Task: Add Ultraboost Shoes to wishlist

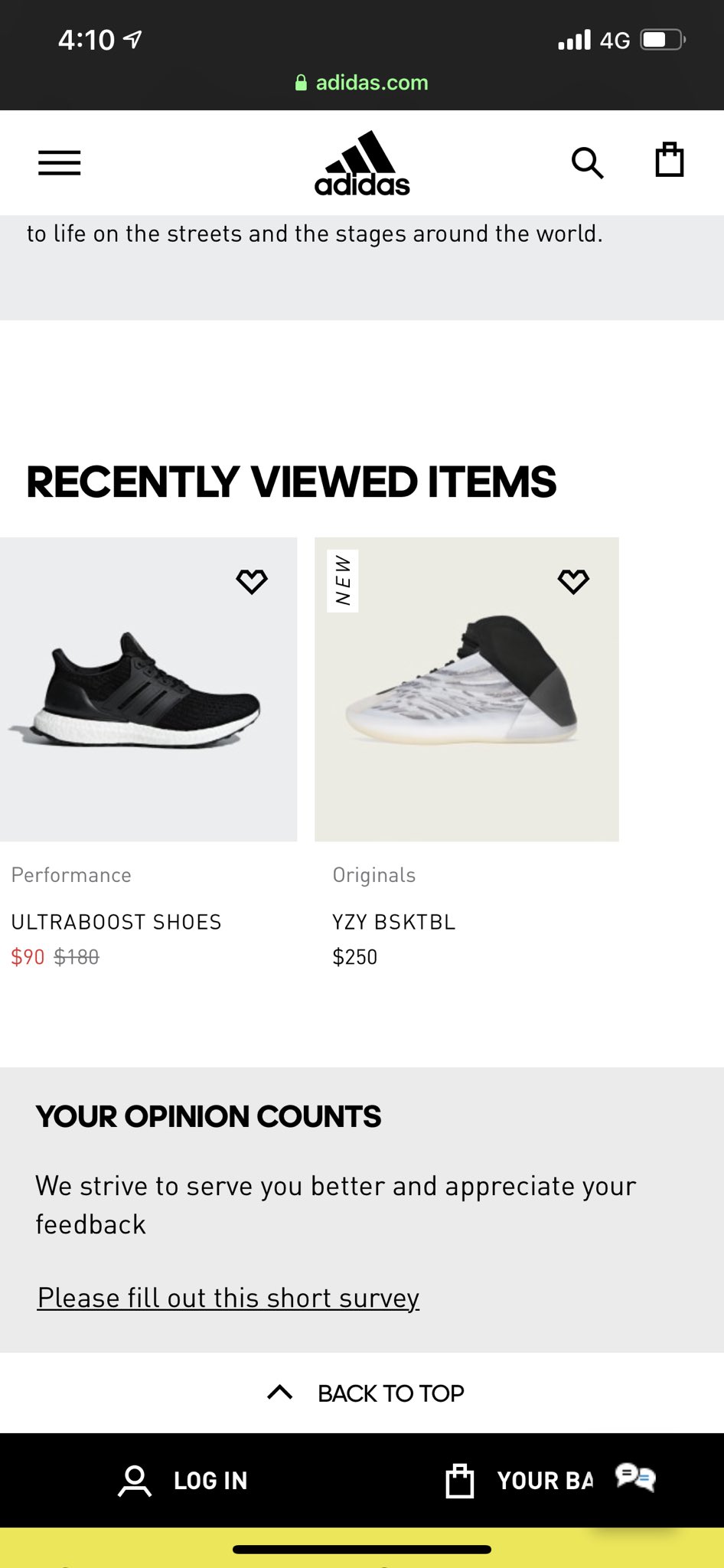Action: point(252,582)
